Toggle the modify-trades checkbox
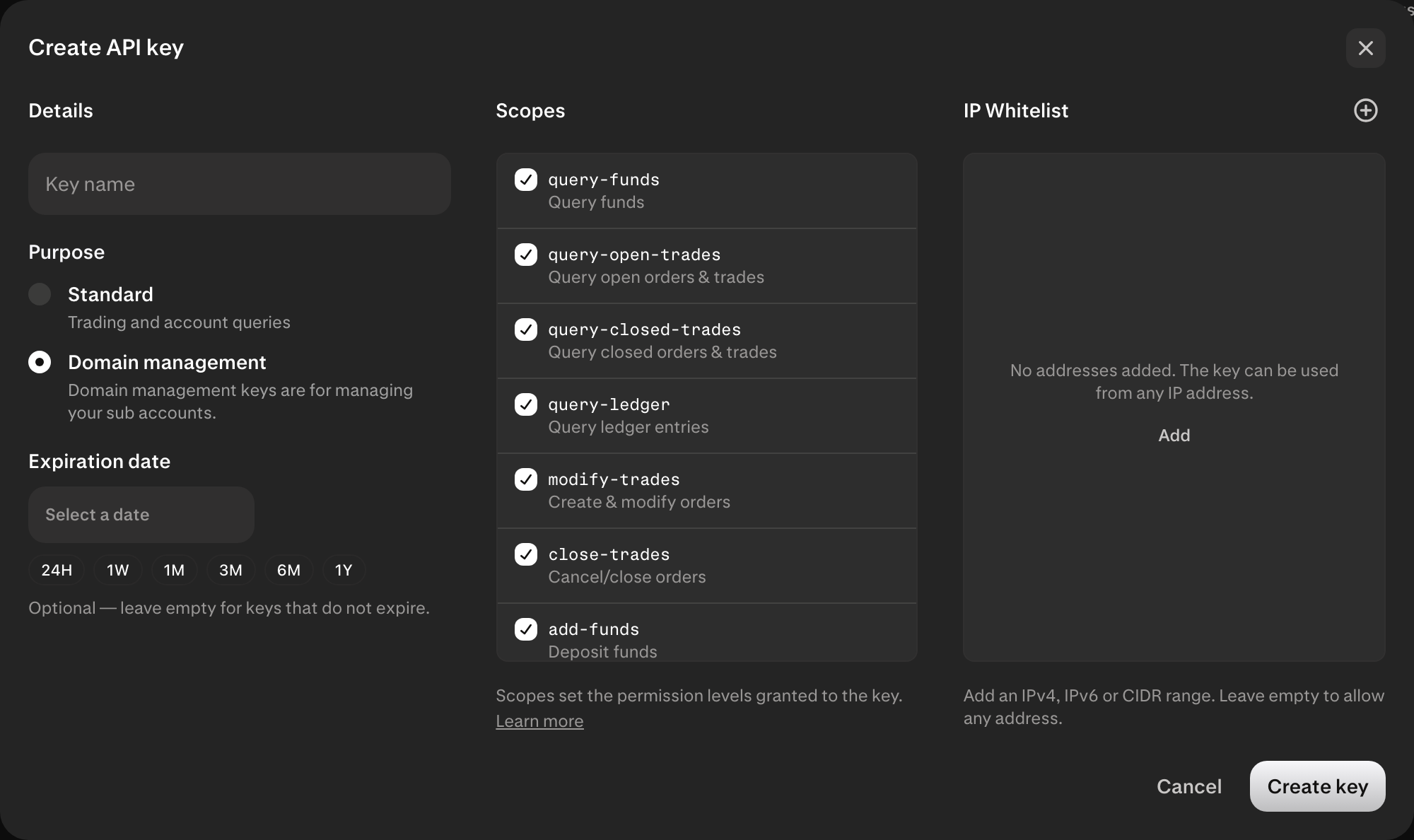 [x=526, y=479]
